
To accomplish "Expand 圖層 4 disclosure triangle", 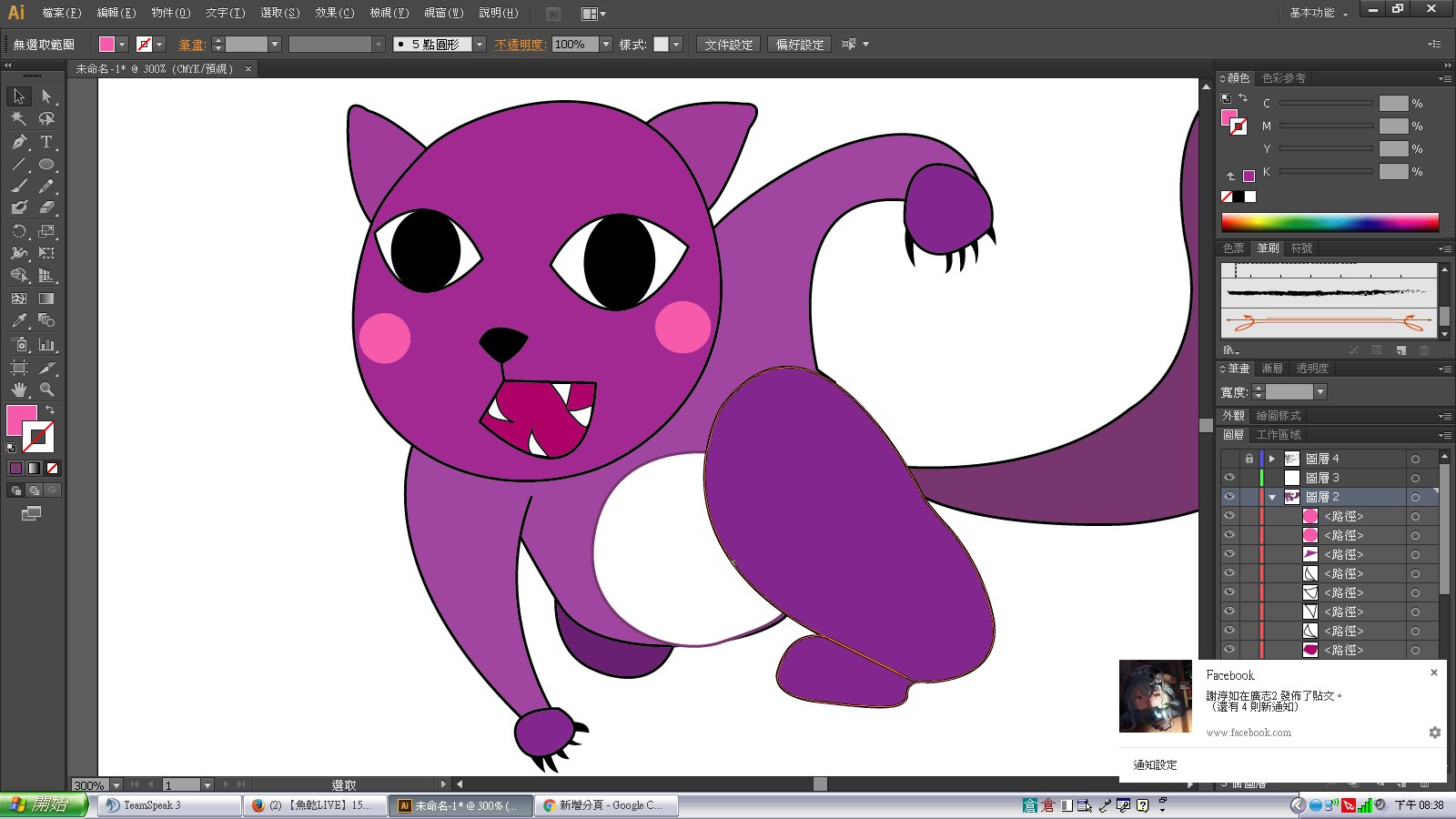I will (x=1272, y=459).
